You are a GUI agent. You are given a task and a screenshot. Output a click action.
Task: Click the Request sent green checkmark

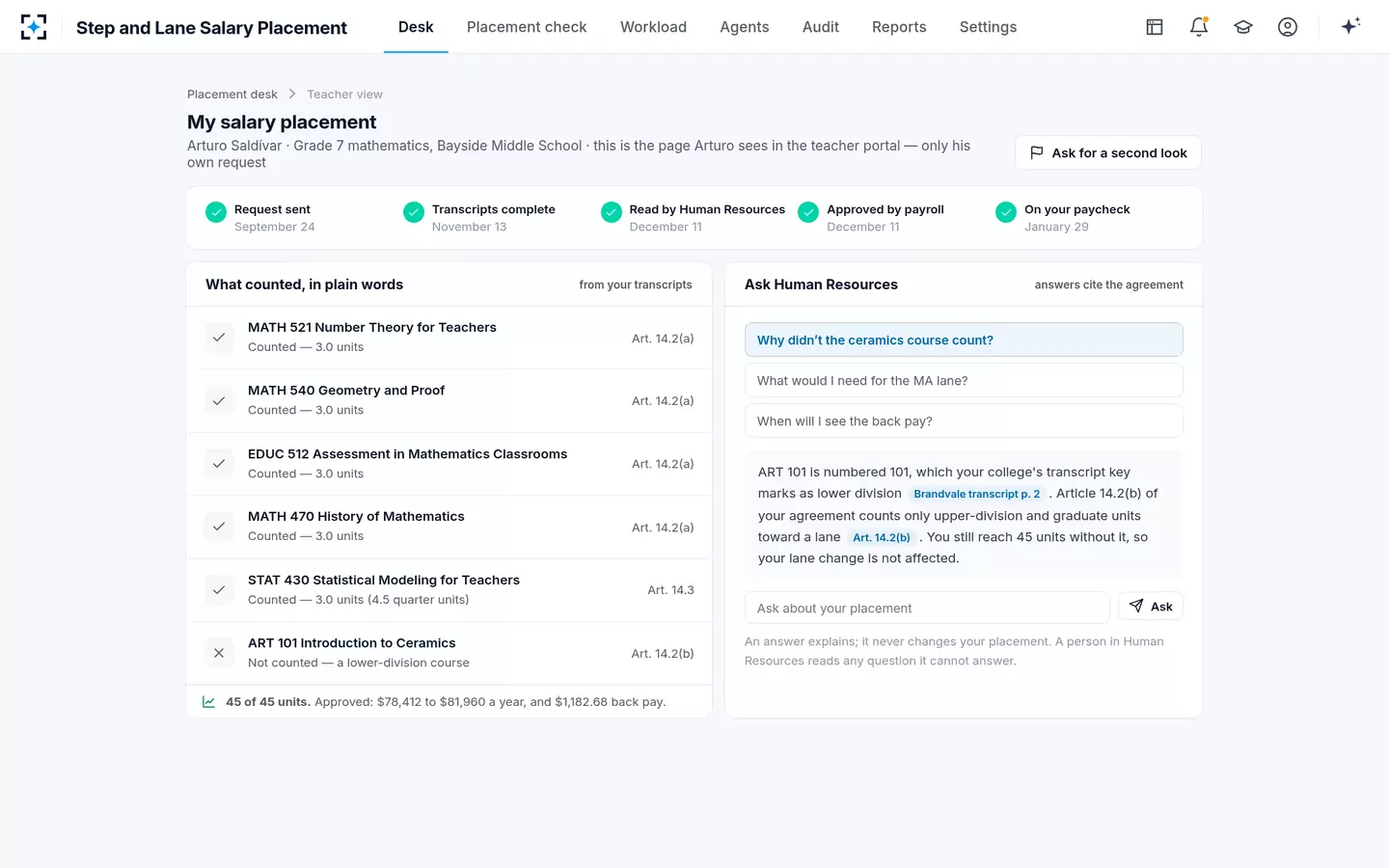coord(216,212)
